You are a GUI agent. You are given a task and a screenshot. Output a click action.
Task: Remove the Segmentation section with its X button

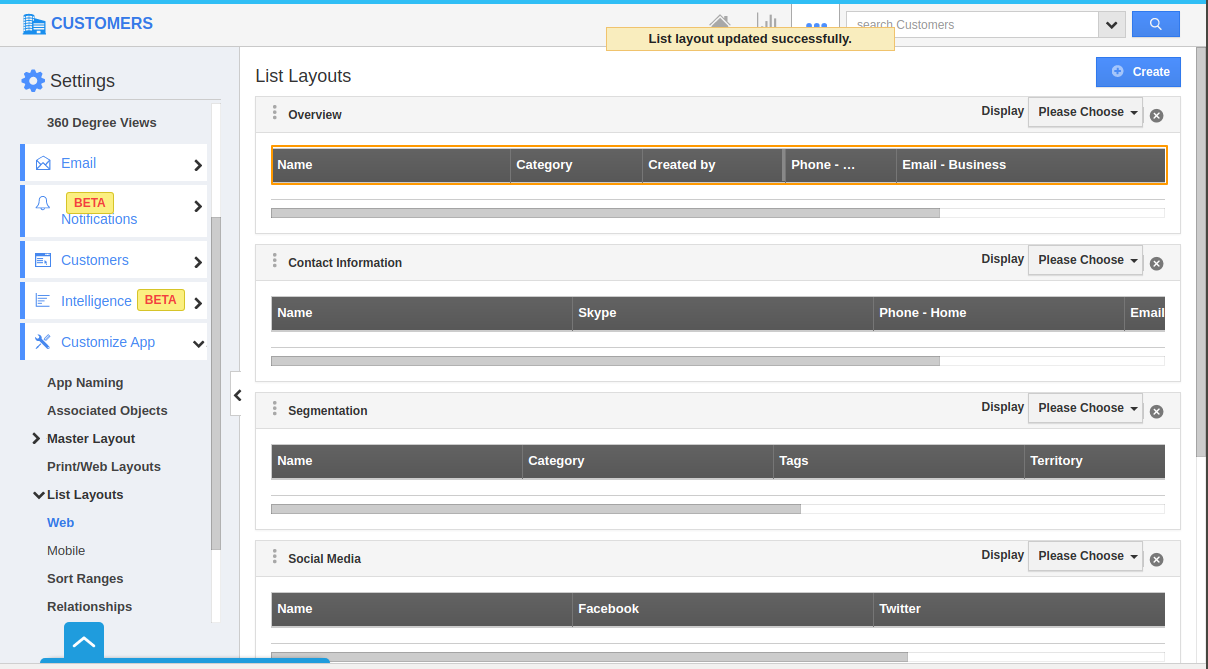(1157, 411)
